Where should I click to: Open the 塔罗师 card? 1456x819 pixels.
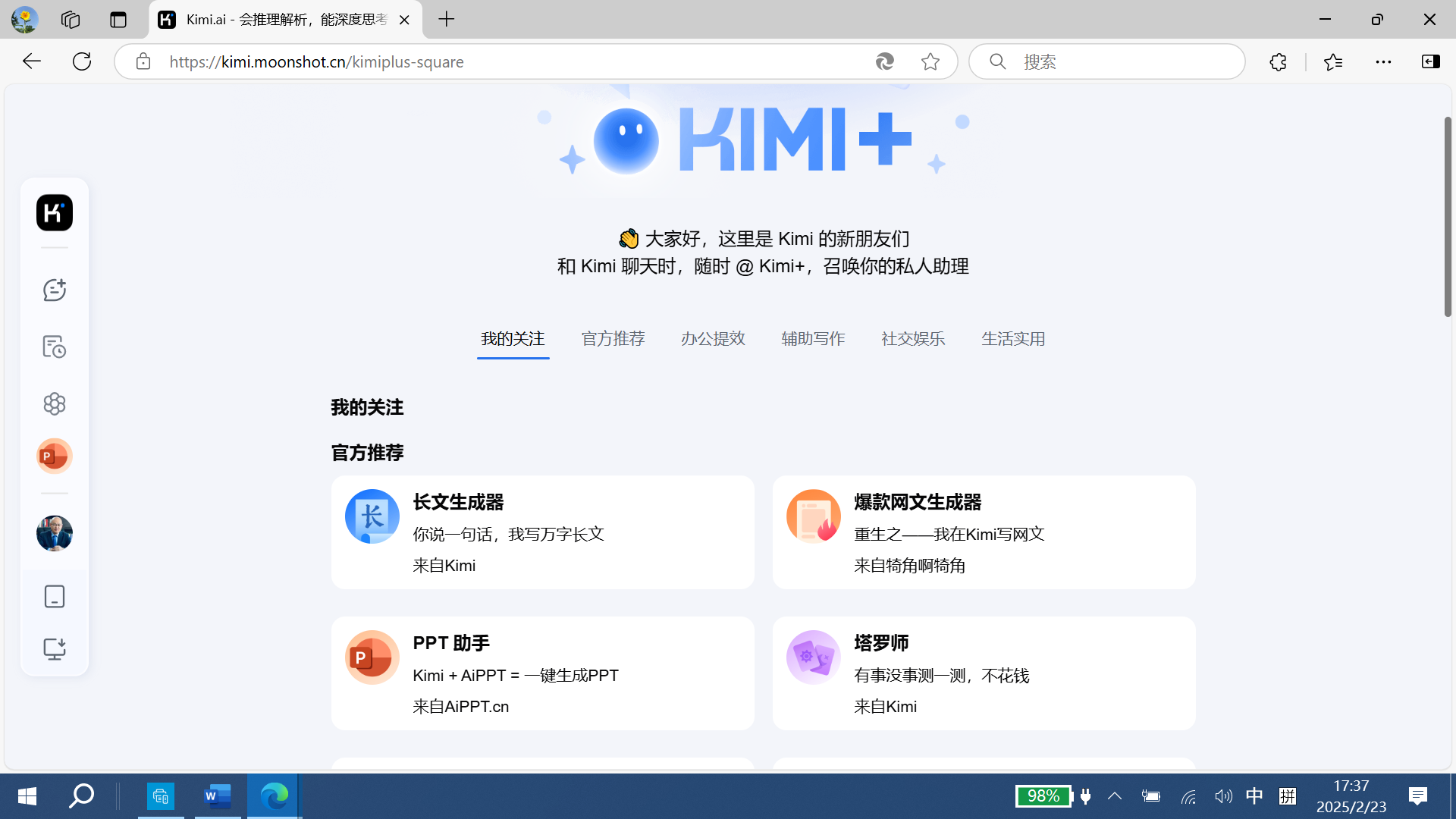[984, 673]
